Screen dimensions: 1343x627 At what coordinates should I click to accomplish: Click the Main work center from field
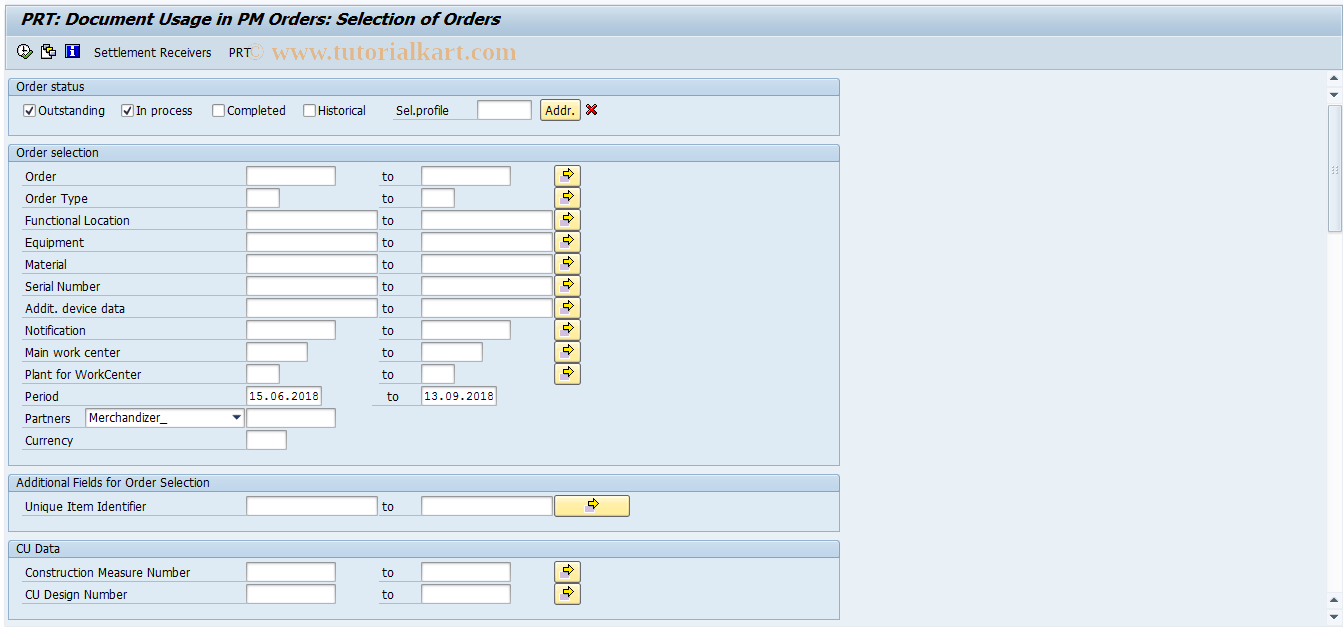pyautogui.click(x=277, y=352)
